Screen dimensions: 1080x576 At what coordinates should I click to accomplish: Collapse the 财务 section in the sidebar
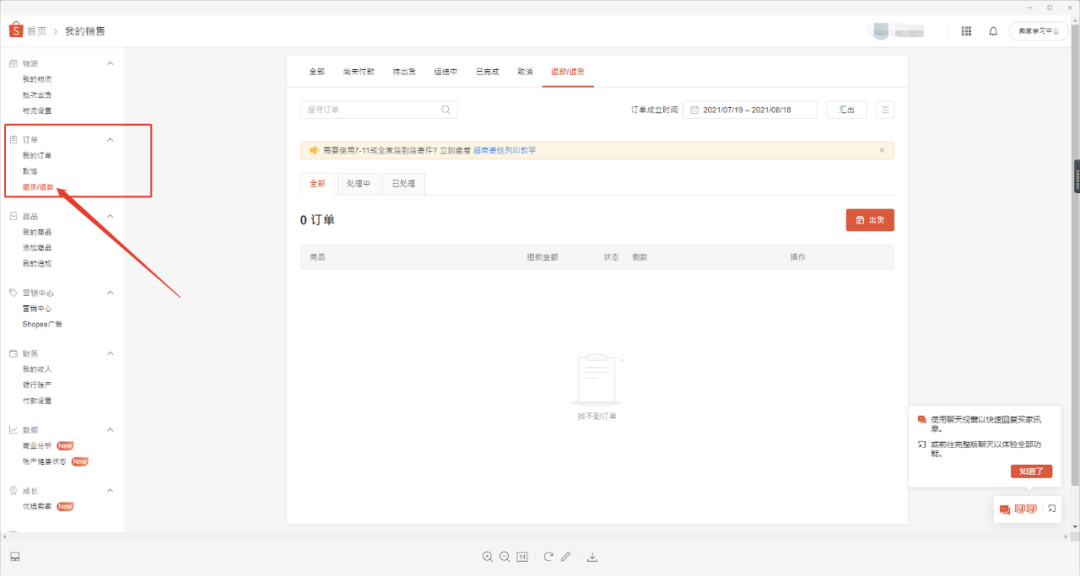(110, 353)
